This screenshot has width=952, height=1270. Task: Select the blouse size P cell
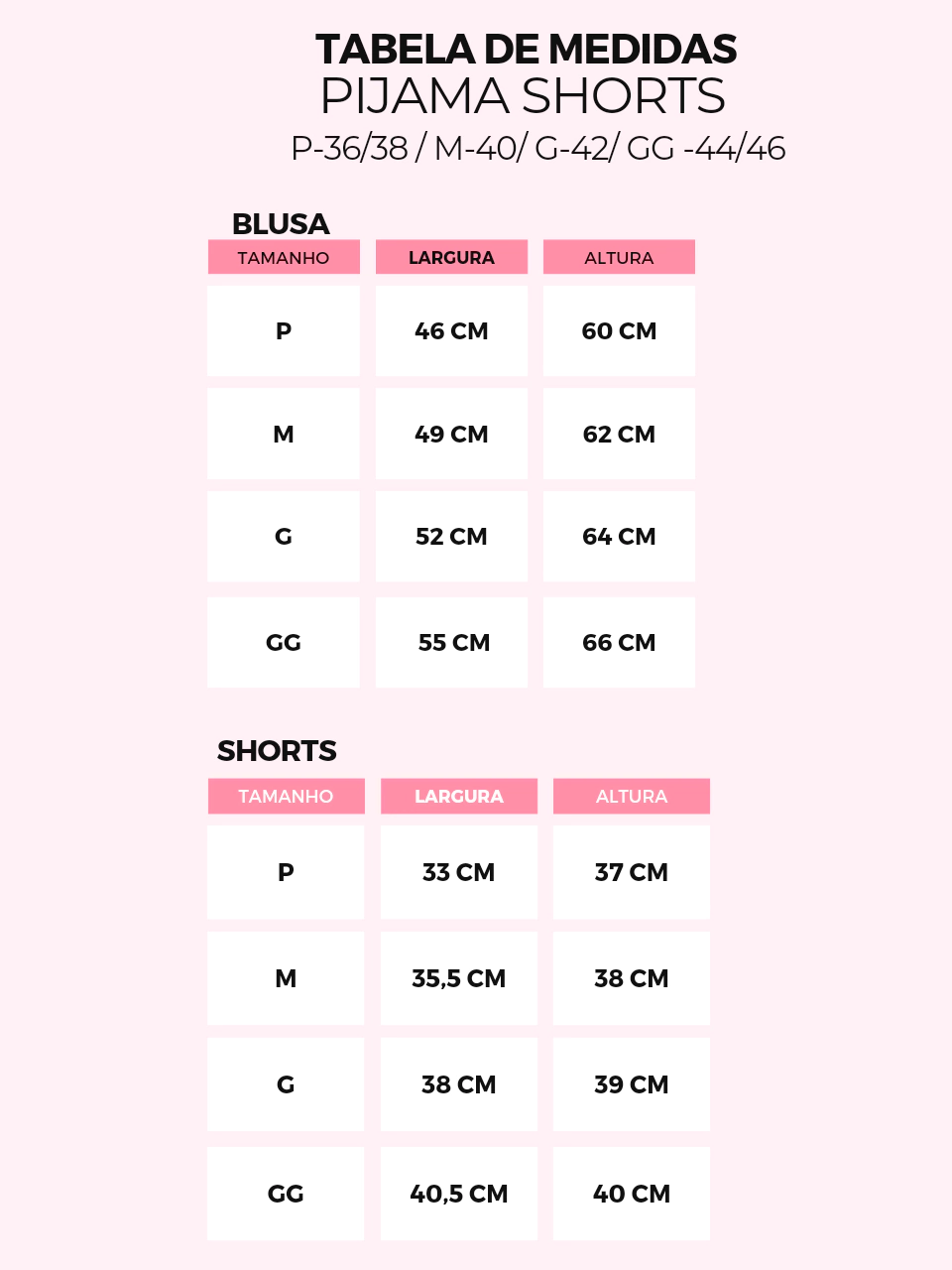pyautogui.click(x=284, y=331)
